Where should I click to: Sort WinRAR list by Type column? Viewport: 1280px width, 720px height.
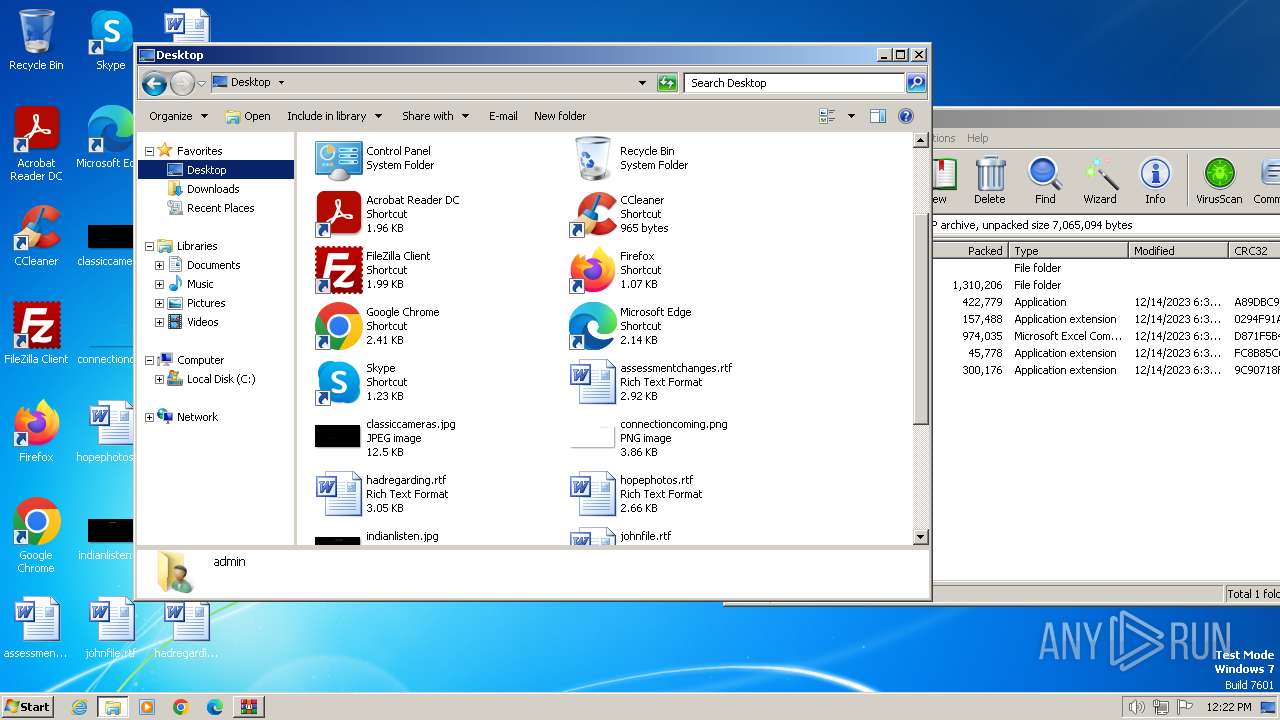click(x=1068, y=251)
